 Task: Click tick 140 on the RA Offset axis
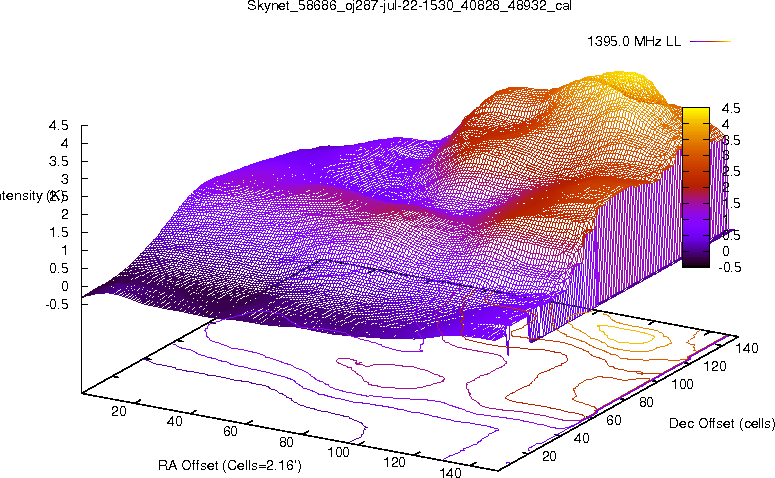(450, 472)
